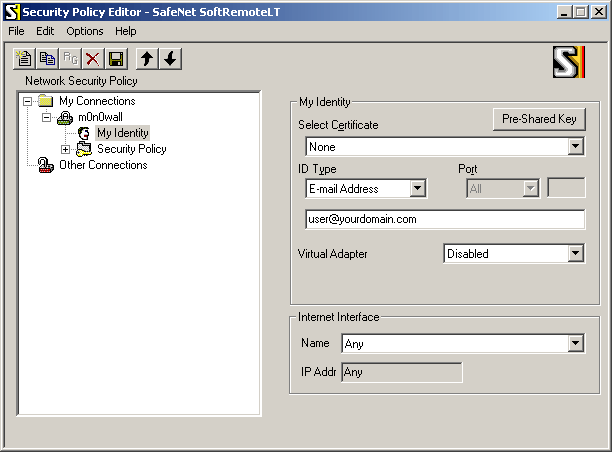Close the Security Policy Editor window
The width and height of the screenshot is (612, 452).
tap(599, 12)
